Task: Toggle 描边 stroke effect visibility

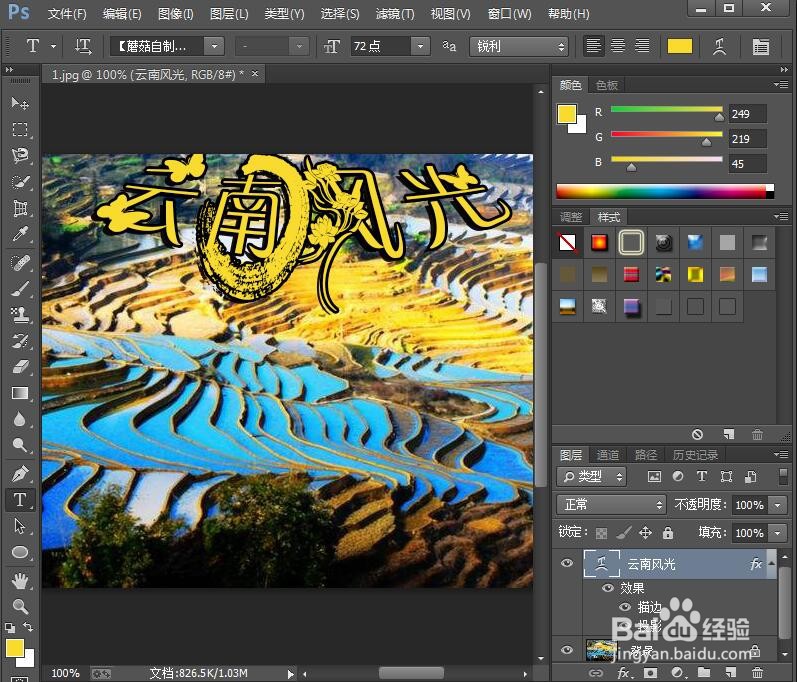Action: tap(625, 607)
